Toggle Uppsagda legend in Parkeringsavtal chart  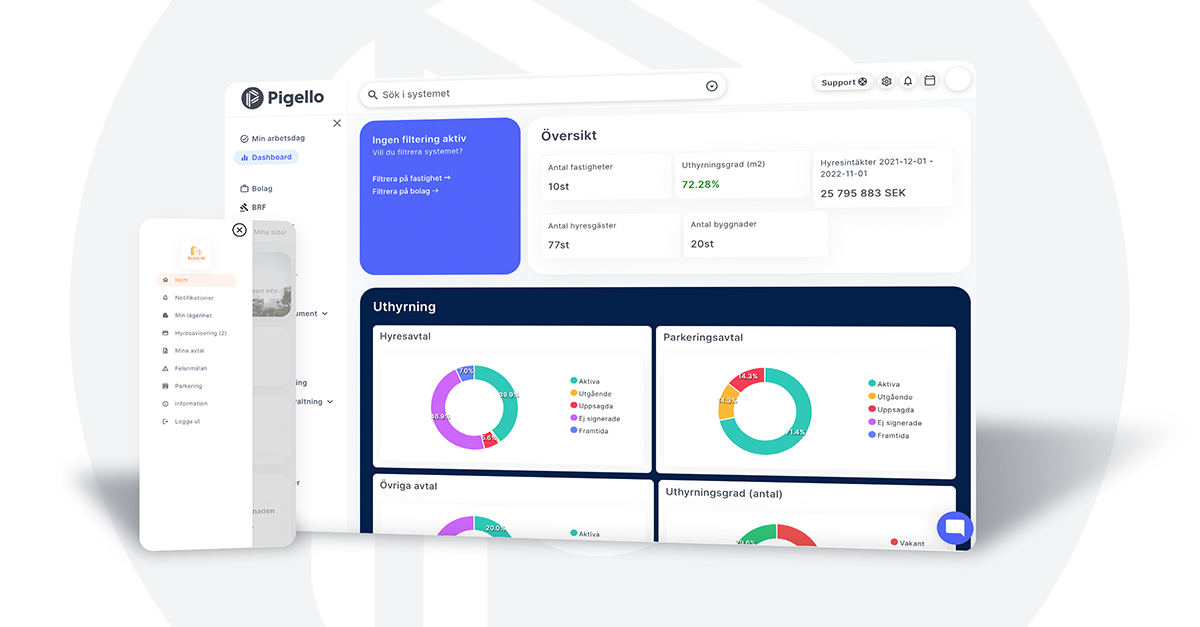pyautogui.click(x=892, y=410)
